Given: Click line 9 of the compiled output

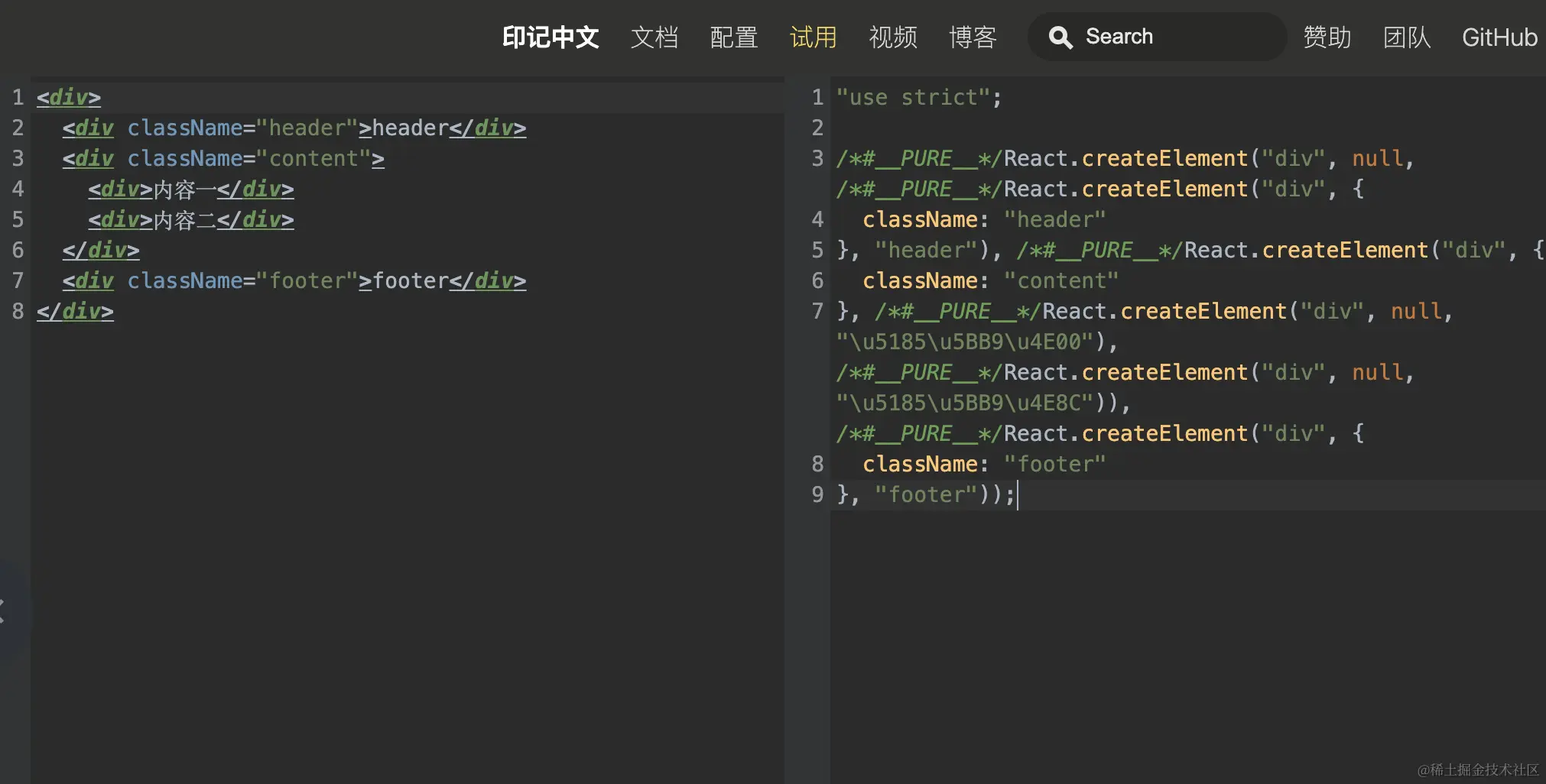Looking at the screenshot, I should pyautogui.click(x=925, y=494).
